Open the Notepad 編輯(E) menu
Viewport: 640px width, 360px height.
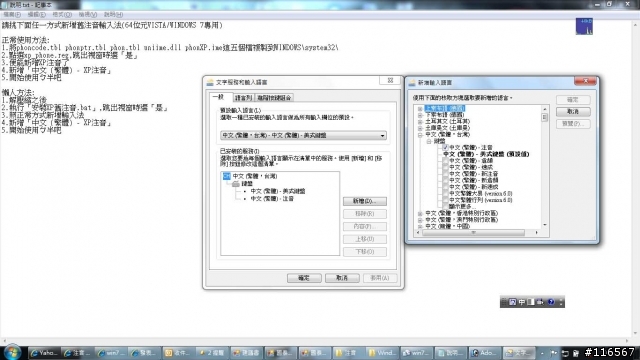click(x=36, y=15)
